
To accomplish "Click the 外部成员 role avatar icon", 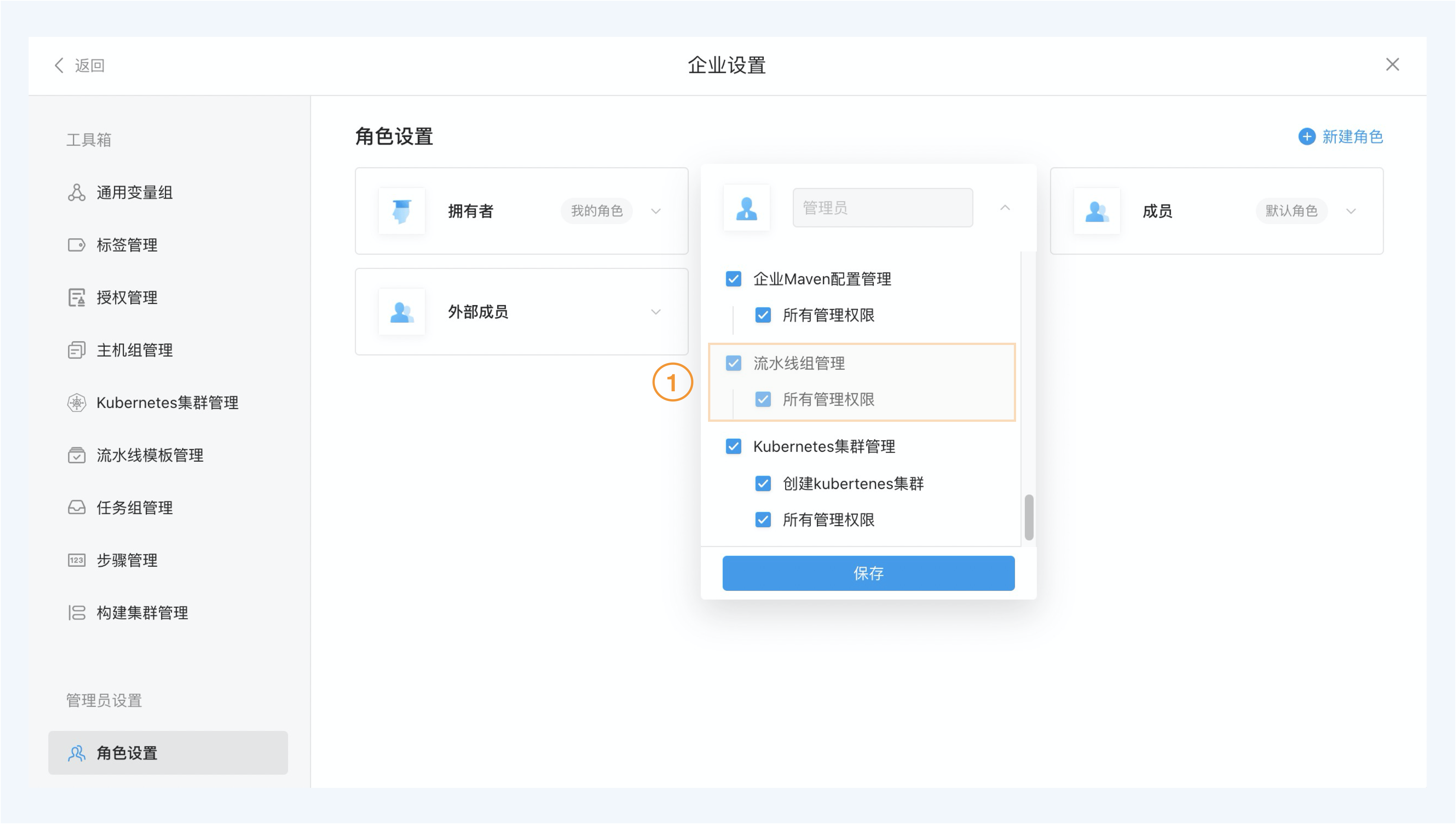I will coord(402,312).
